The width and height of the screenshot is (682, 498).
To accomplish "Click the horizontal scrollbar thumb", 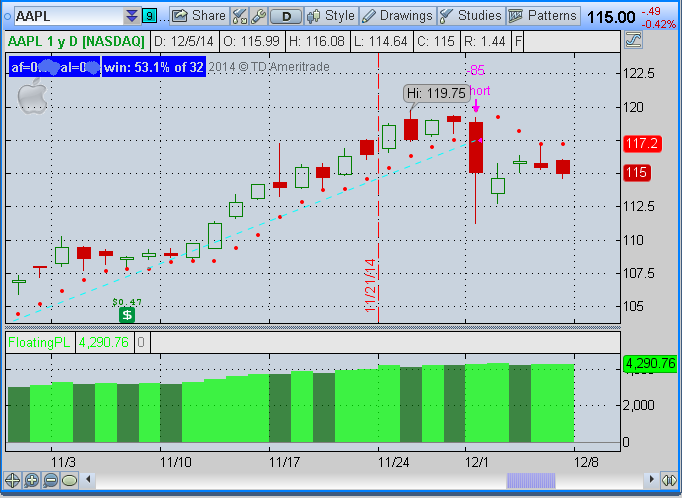I will pyautogui.click(x=531, y=480).
